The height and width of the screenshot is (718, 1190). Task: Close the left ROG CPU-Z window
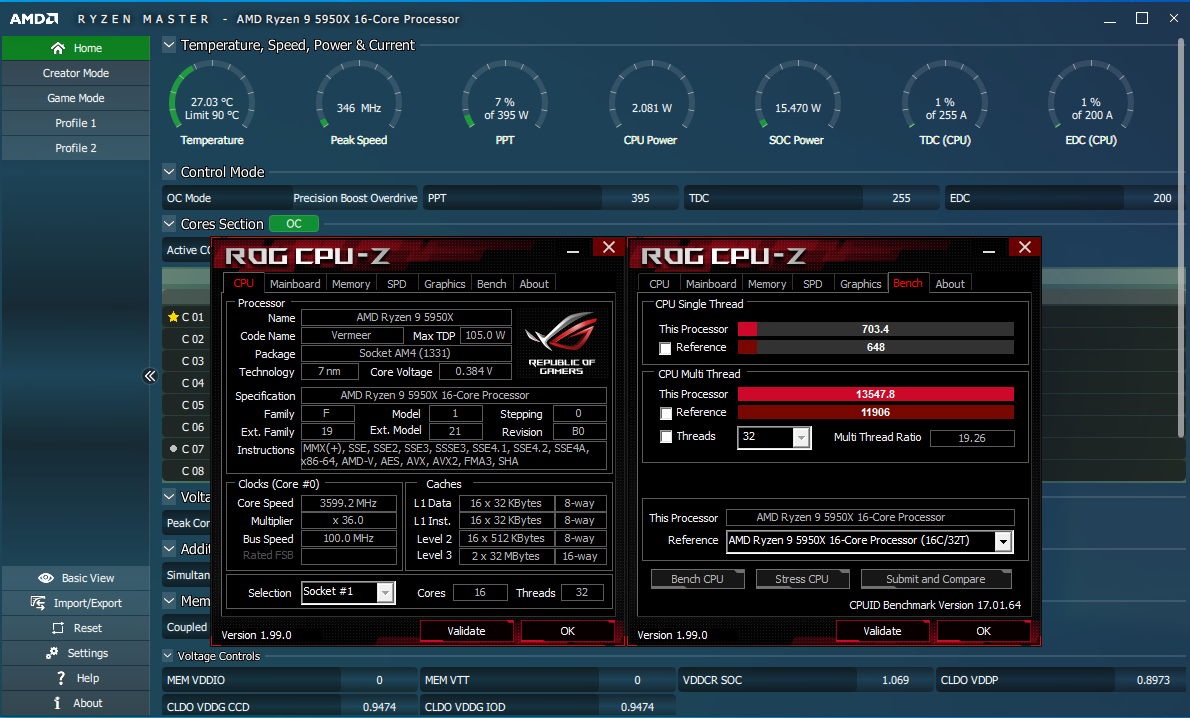click(609, 247)
